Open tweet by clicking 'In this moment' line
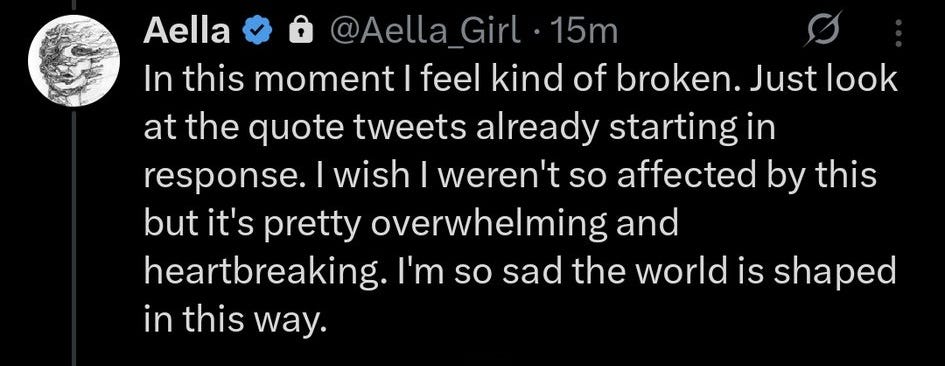 (521, 80)
